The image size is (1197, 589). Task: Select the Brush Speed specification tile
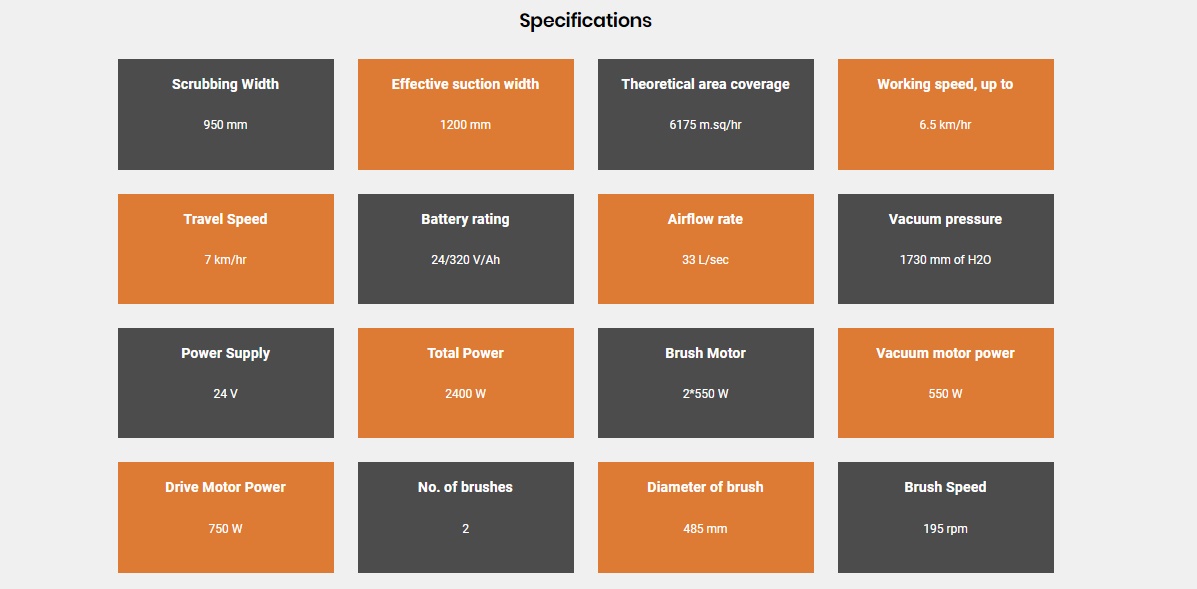[945, 517]
